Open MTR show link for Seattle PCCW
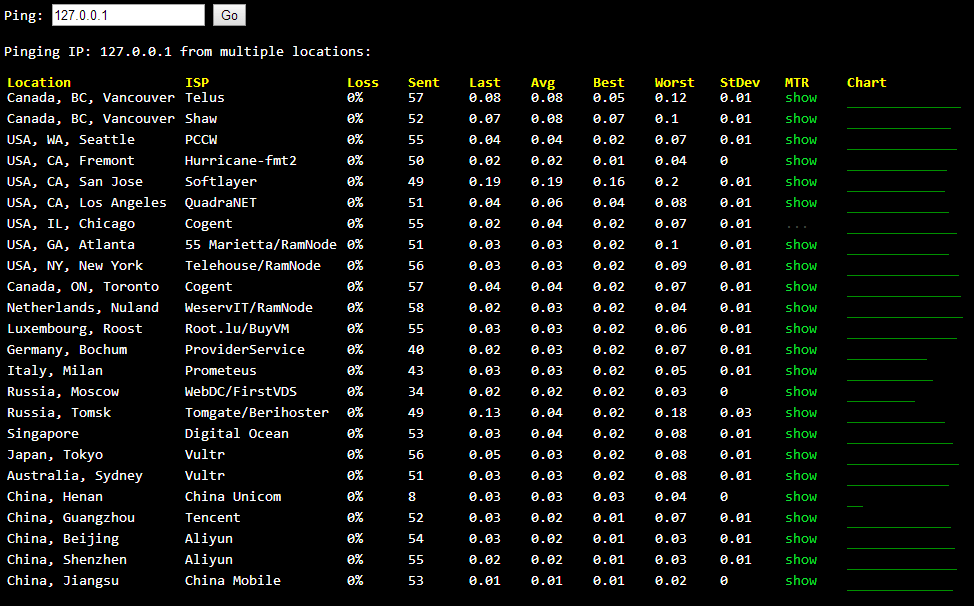Image resolution: width=974 pixels, height=606 pixels. coord(801,140)
